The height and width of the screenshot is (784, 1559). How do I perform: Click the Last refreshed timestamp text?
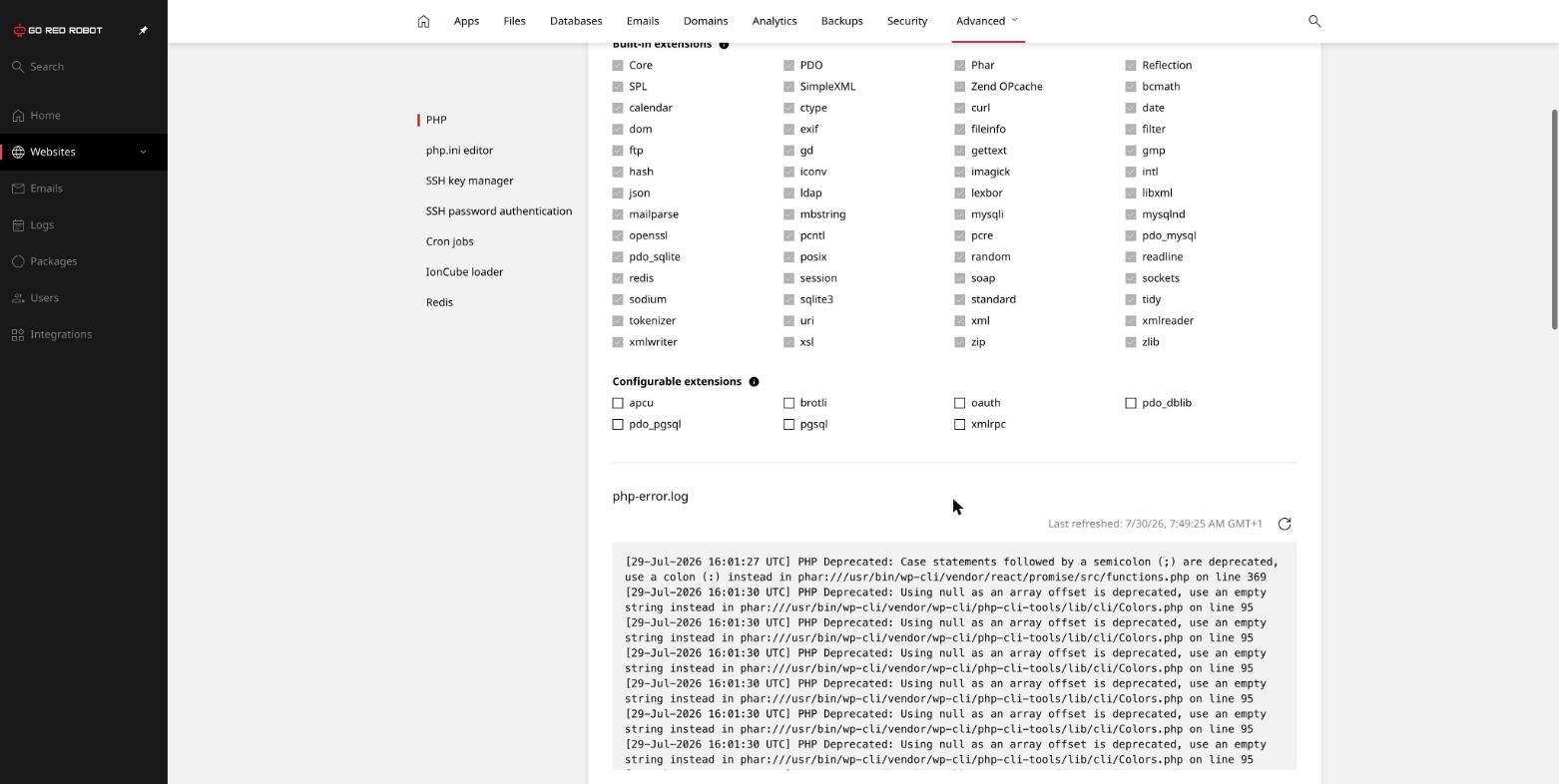(1155, 524)
